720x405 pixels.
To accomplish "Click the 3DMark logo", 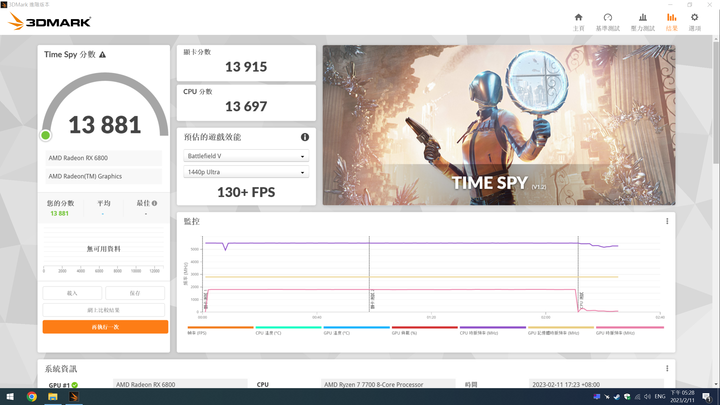I will (x=50, y=21).
